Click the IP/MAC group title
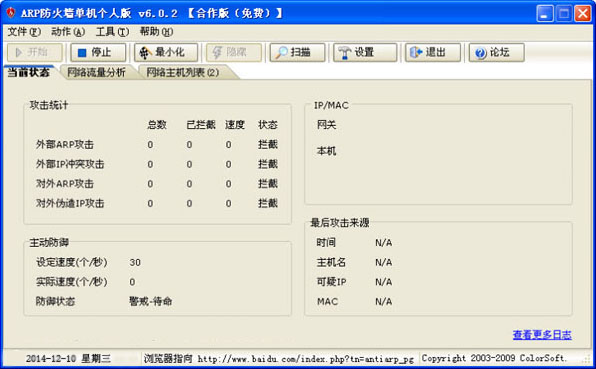The image size is (596, 369). [331, 105]
